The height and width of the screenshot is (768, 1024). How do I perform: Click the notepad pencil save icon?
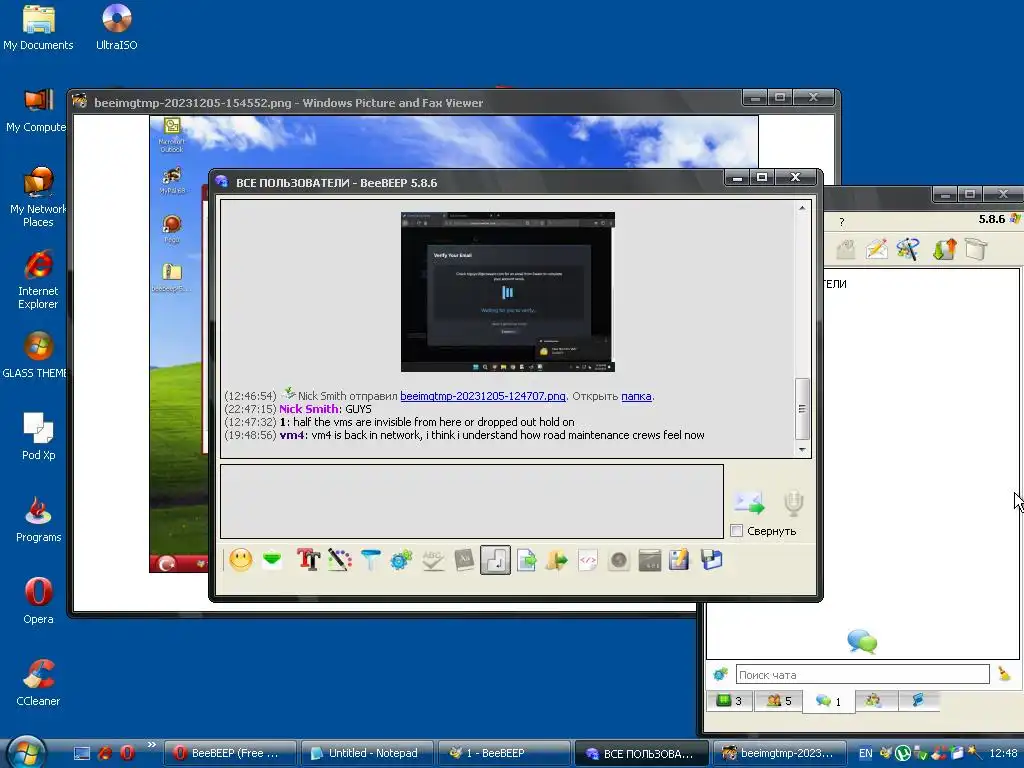tap(679, 560)
